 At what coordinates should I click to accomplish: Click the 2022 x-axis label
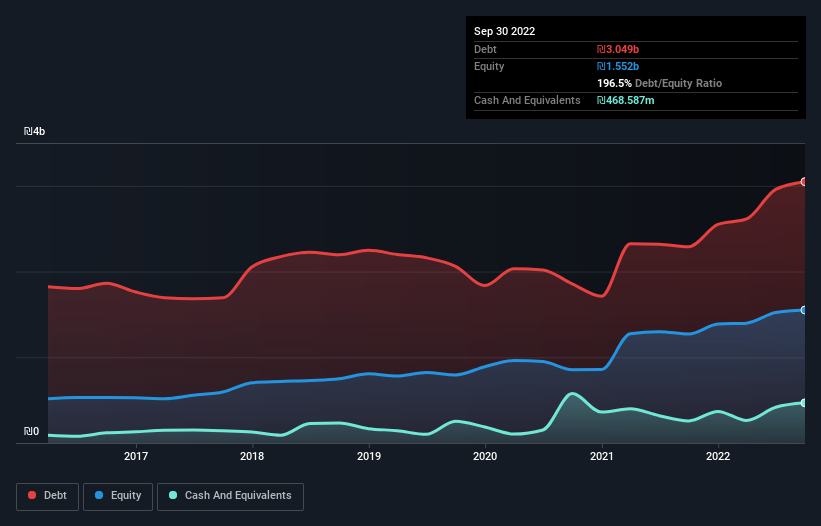[718, 456]
